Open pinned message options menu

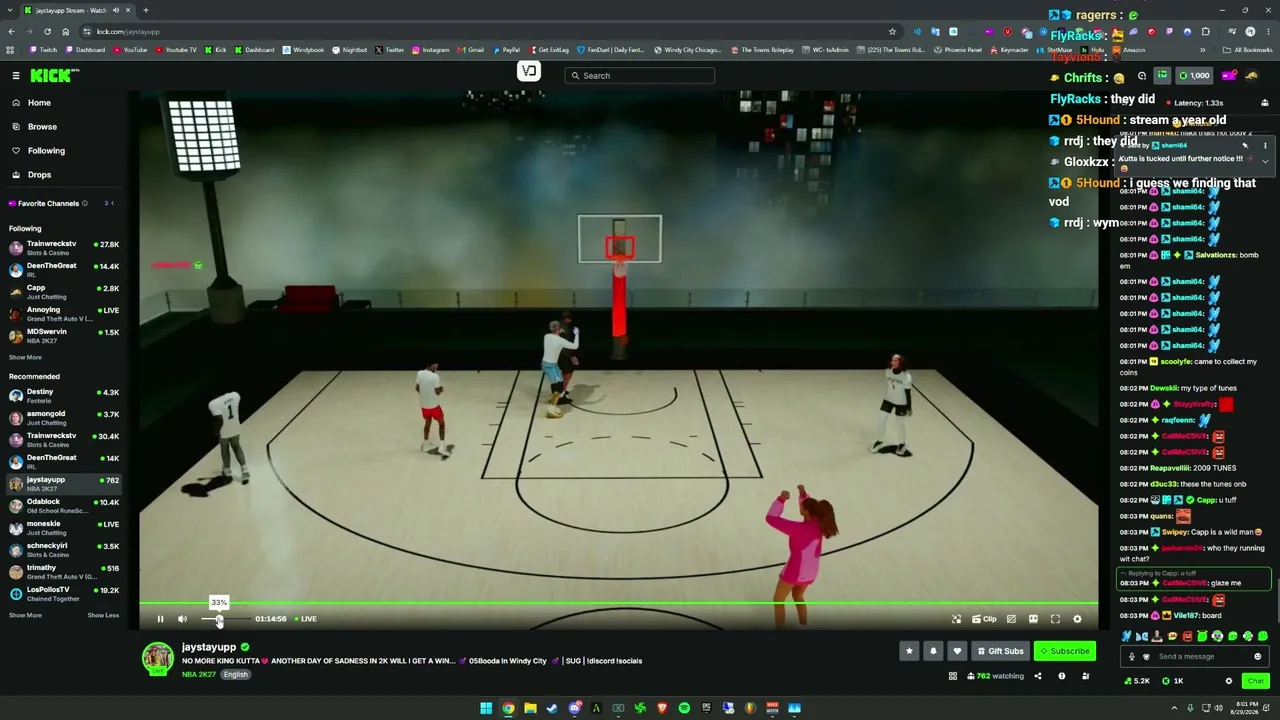(1265, 146)
